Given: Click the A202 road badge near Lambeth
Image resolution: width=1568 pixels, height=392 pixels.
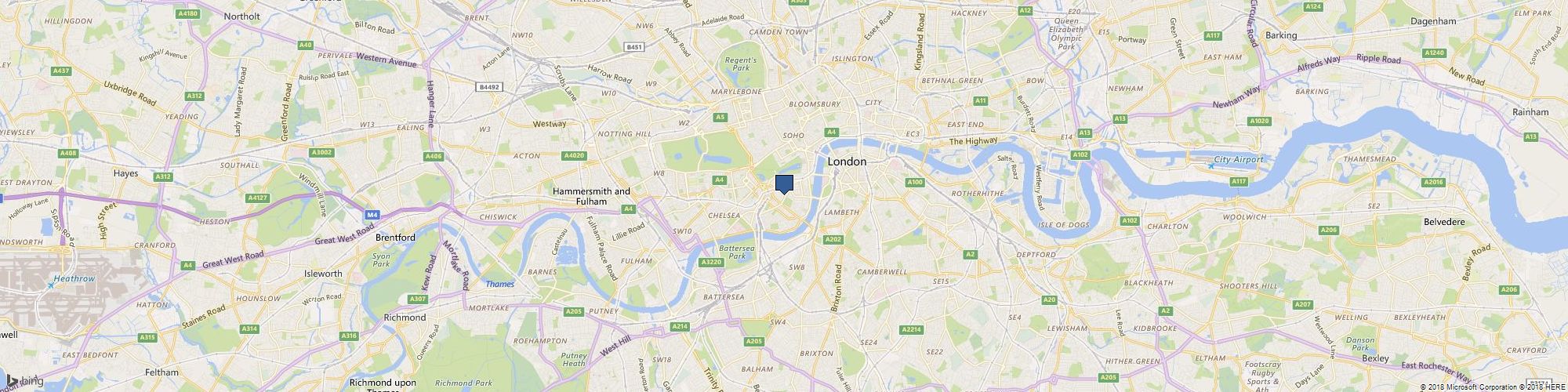Looking at the screenshot, I should pos(833,239).
